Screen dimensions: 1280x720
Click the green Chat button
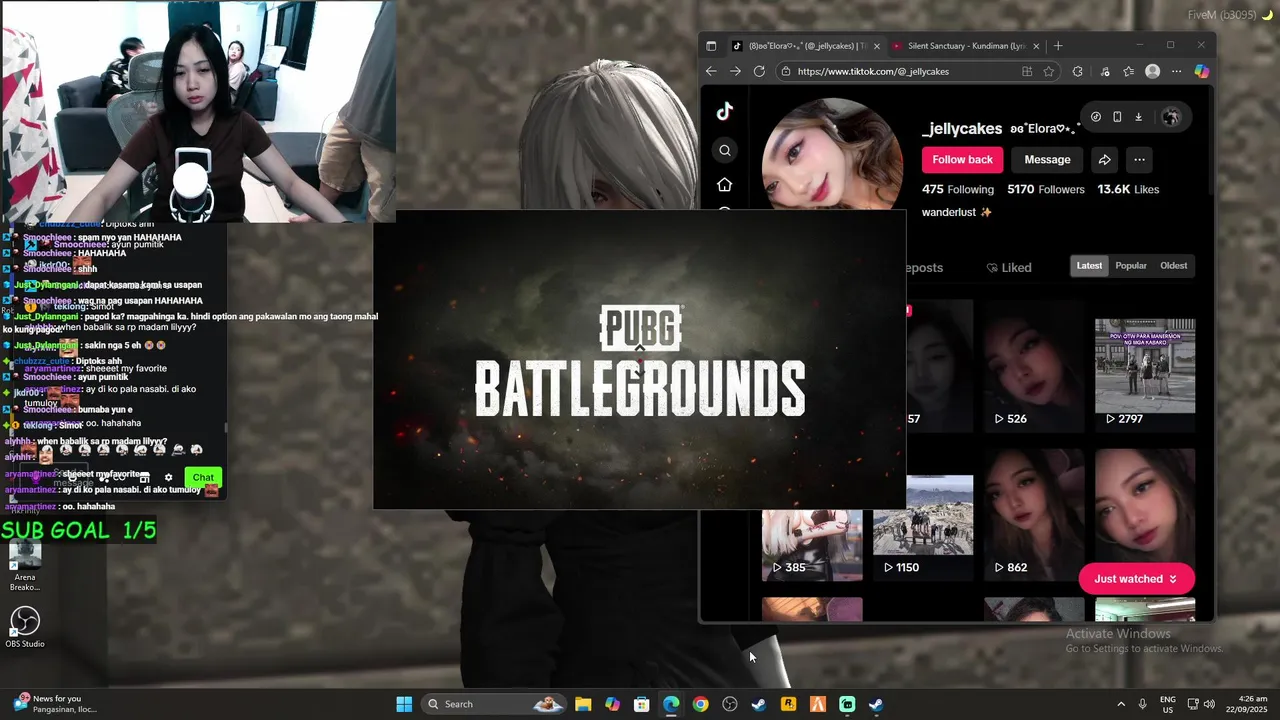(x=203, y=478)
